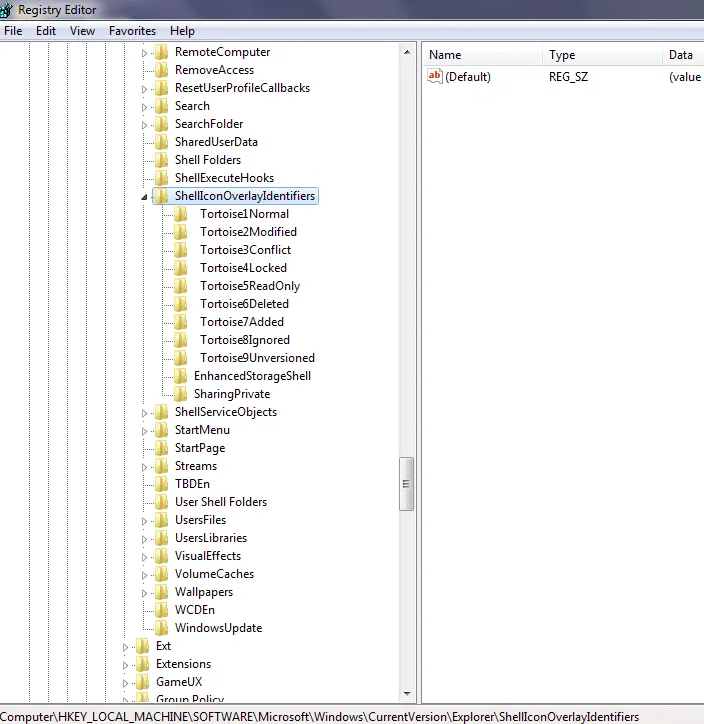Select the Tortoise1Normal key label
704x724 pixels.
244,214
